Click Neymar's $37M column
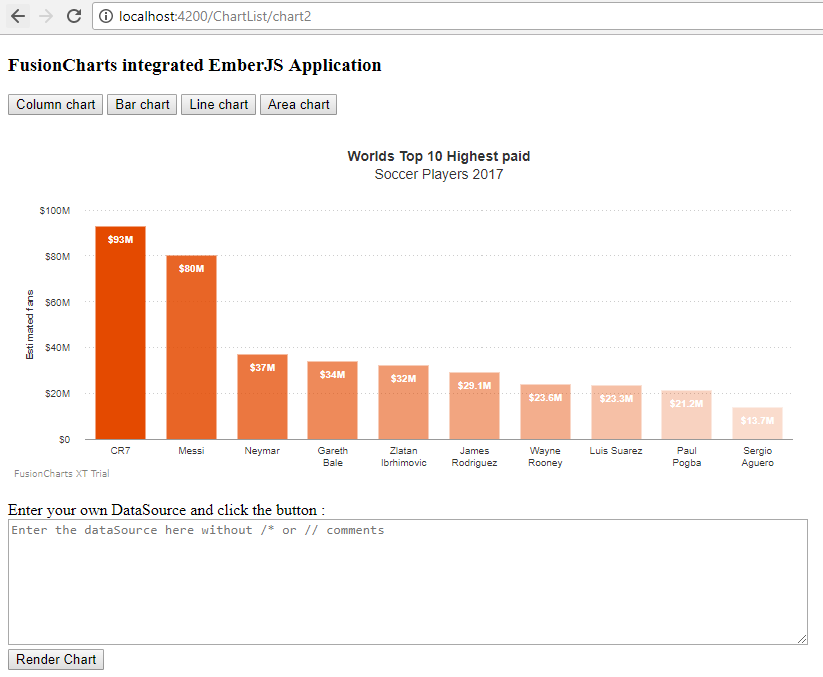 pos(261,395)
